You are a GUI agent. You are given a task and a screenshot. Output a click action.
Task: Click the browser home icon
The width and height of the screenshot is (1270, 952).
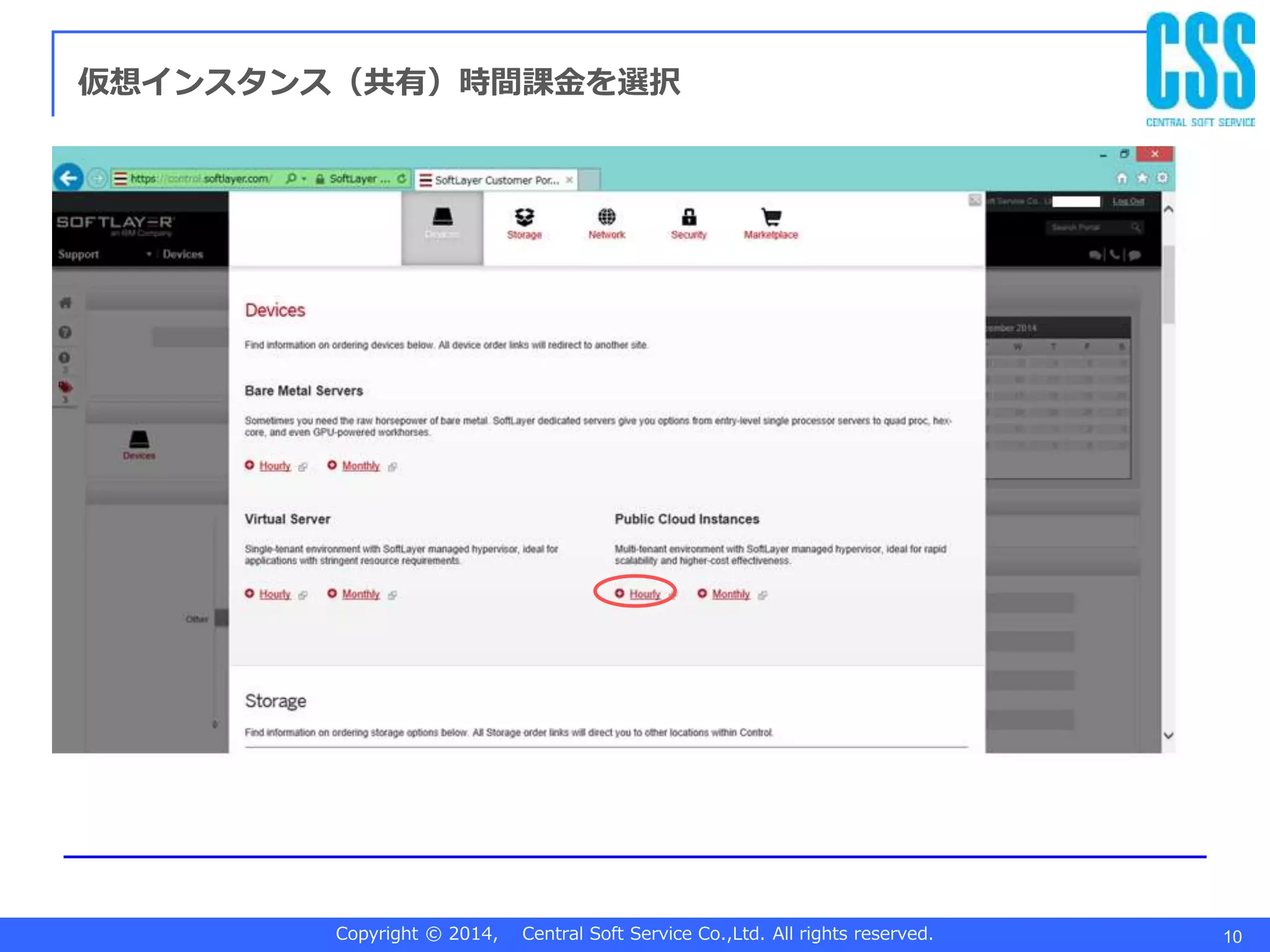pos(1121,178)
